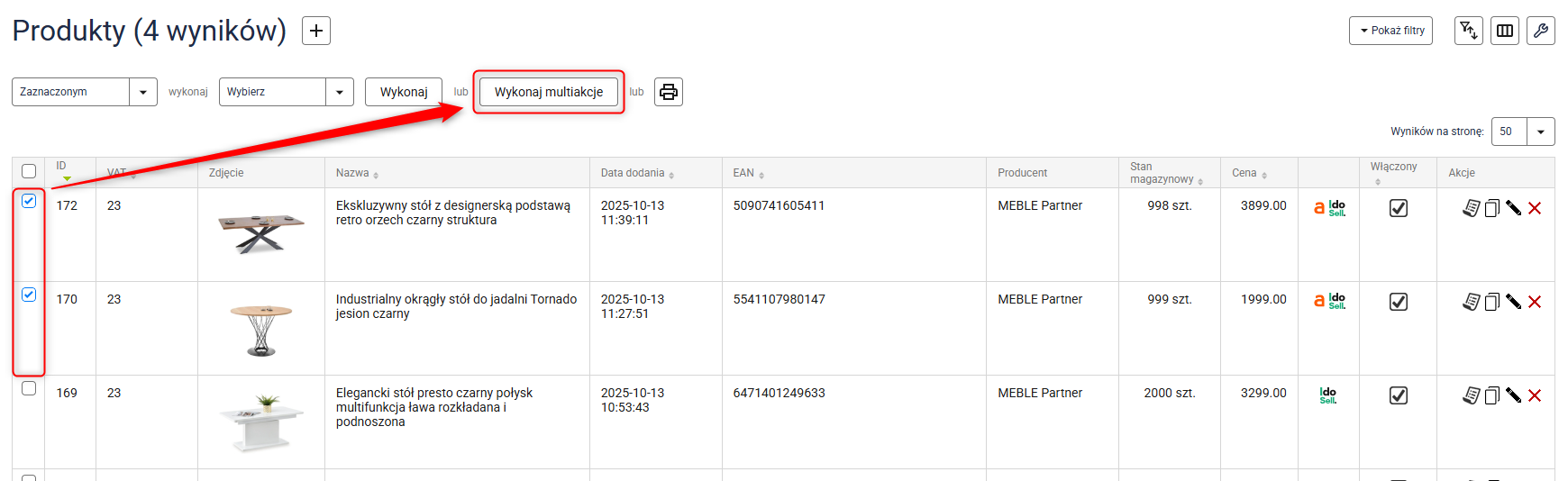
Task: Click the Wykonaj multiakcje button
Action: click(x=548, y=92)
